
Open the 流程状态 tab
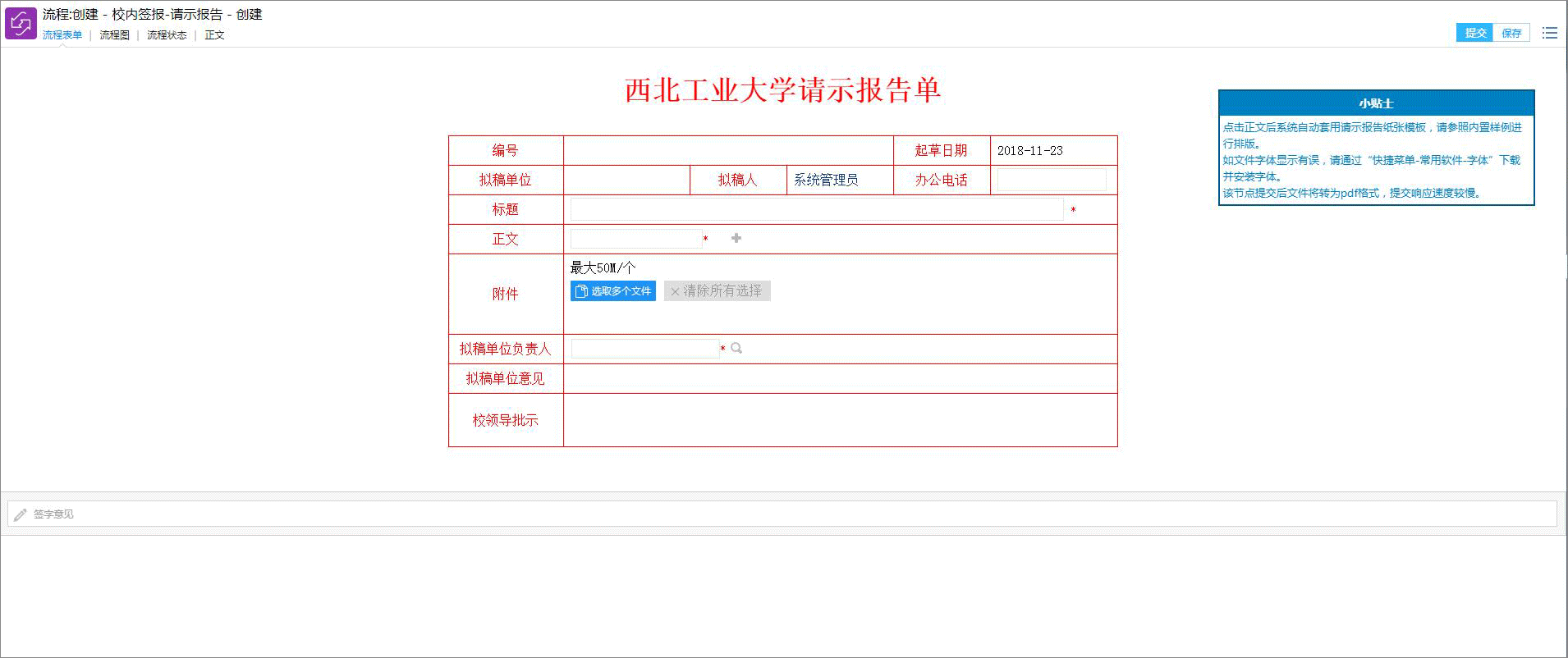pyautogui.click(x=167, y=35)
